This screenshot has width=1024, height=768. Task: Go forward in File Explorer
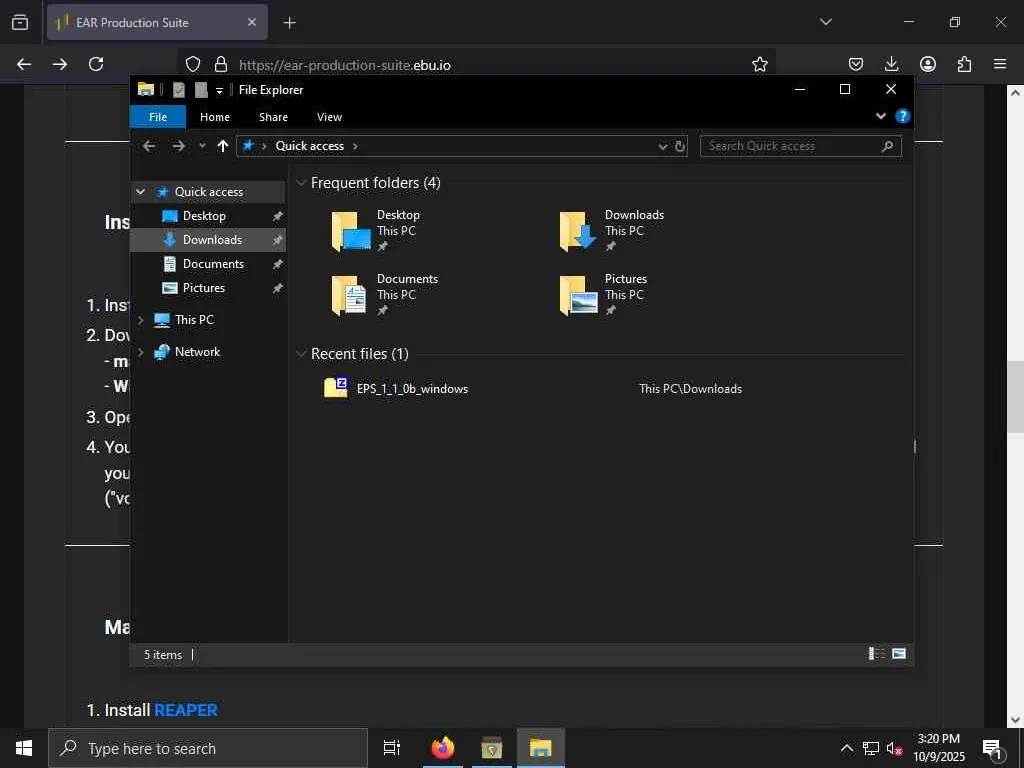click(178, 146)
